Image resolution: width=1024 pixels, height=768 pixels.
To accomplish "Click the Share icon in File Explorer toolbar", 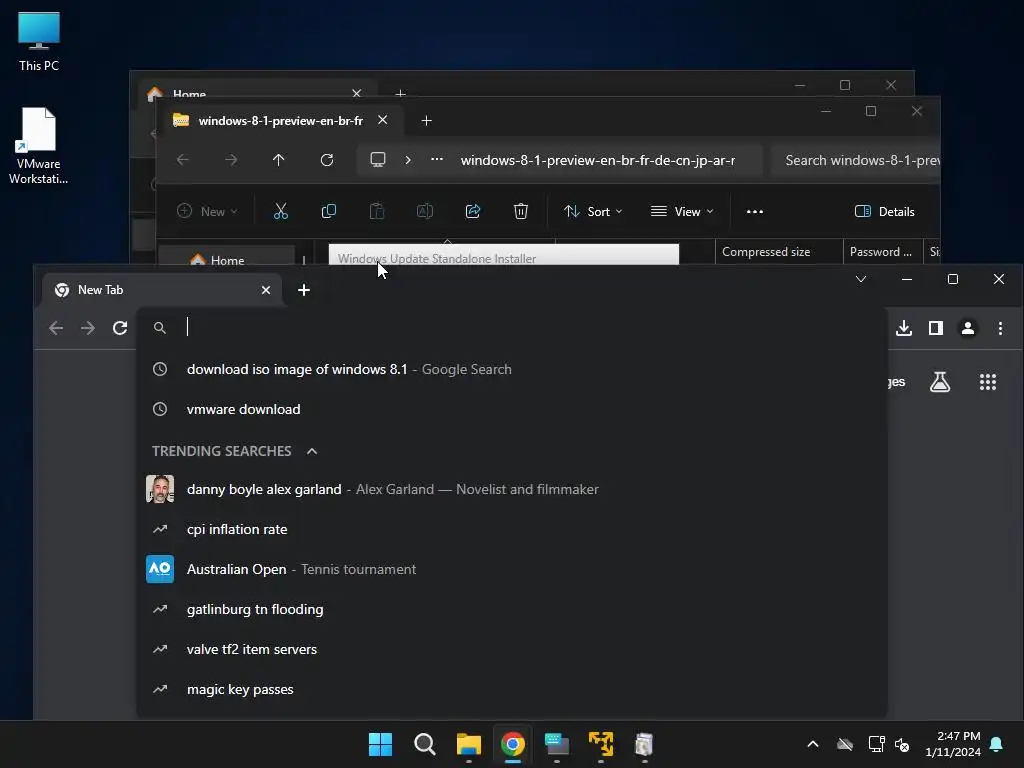I will (x=473, y=212).
